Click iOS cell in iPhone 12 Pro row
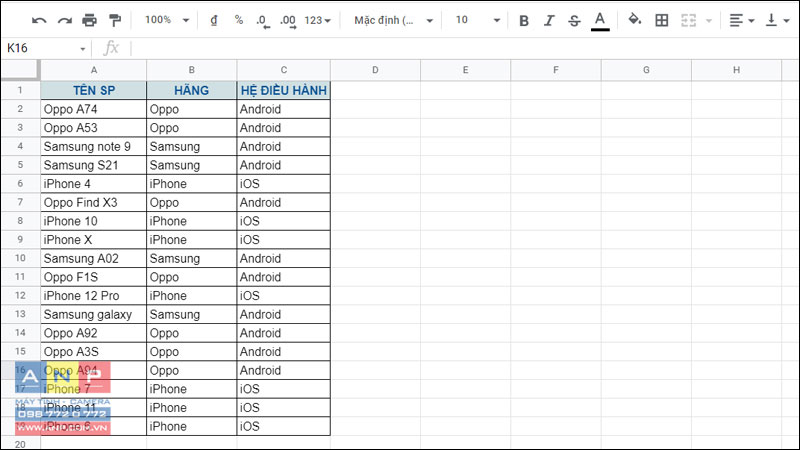The width and height of the screenshot is (800, 450). [284, 295]
